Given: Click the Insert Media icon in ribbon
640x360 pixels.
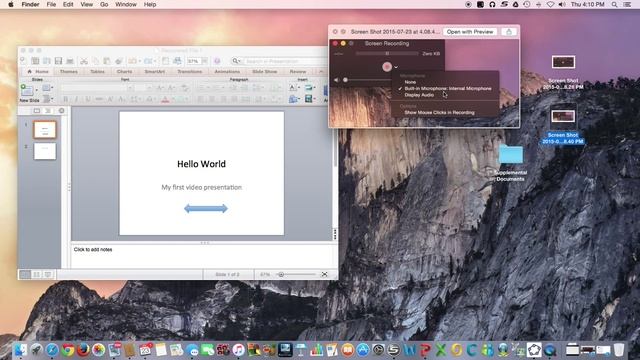Looking at the screenshot, I should click(x=308, y=99).
